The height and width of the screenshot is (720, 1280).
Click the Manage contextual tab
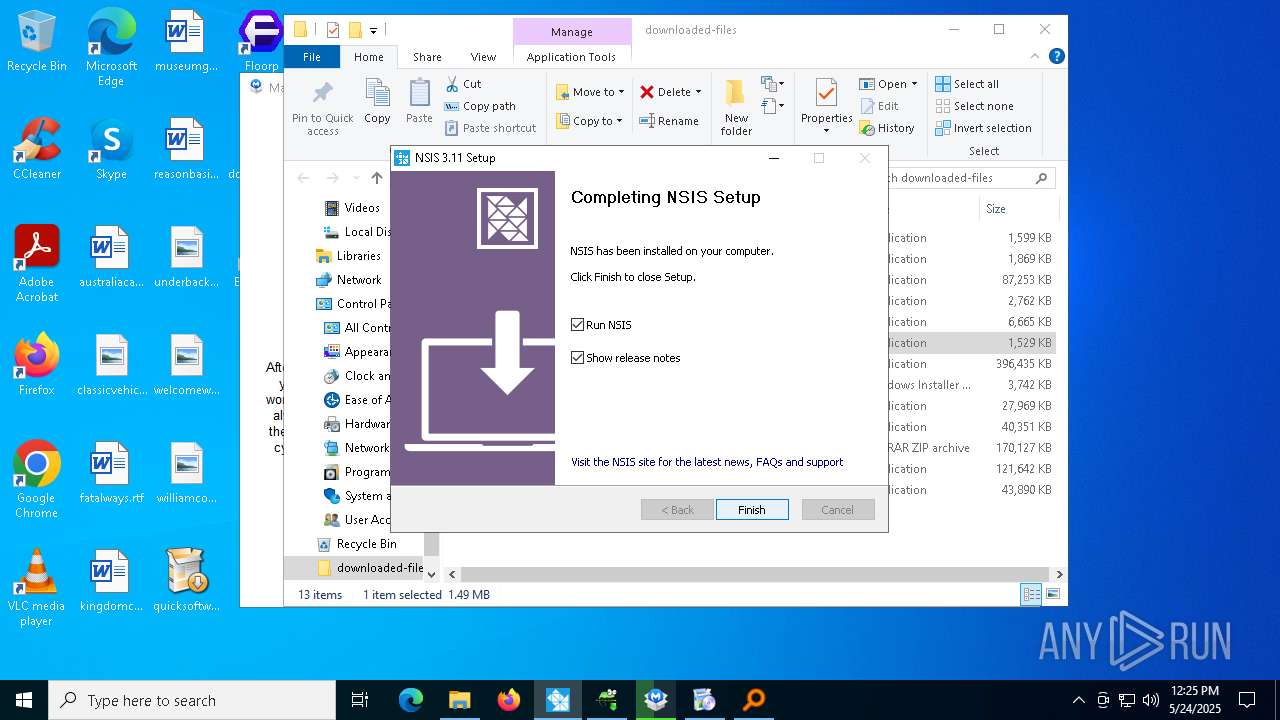pos(572,32)
